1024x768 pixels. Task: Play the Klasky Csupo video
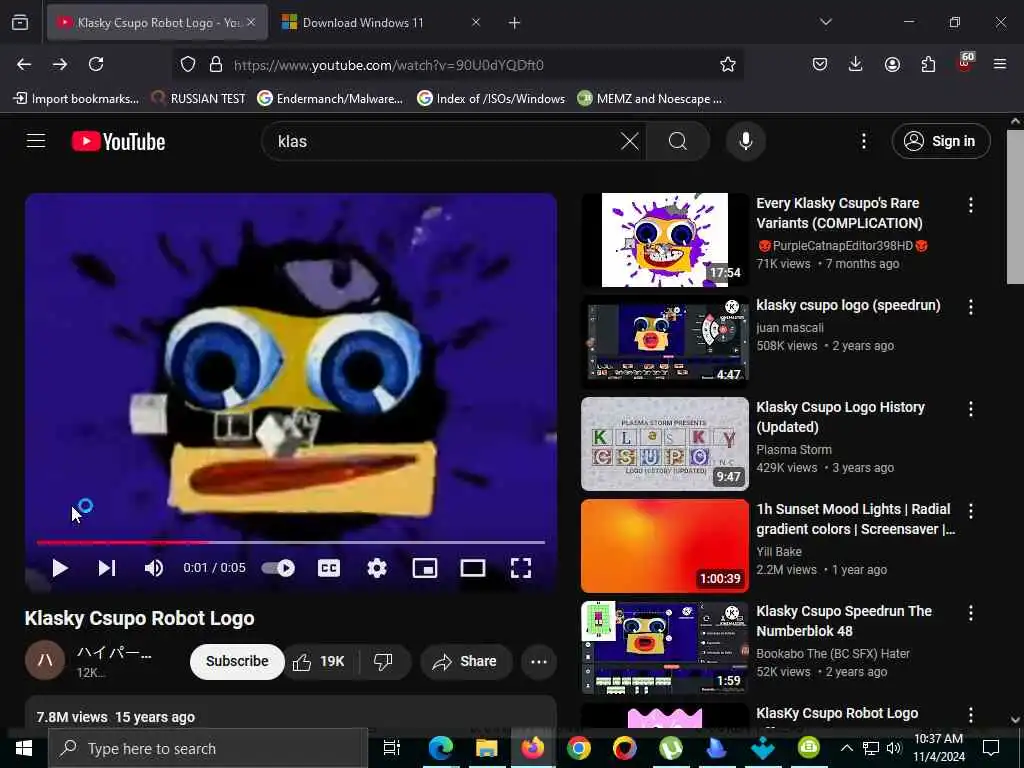(59, 568)
